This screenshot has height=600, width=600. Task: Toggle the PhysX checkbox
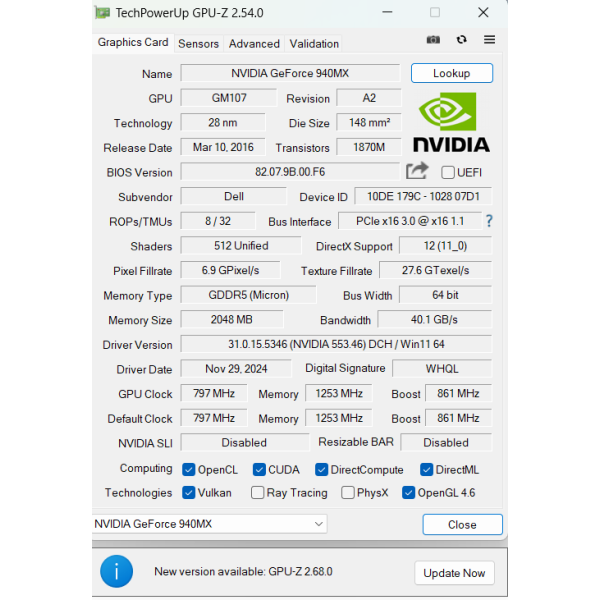[347, 492]
